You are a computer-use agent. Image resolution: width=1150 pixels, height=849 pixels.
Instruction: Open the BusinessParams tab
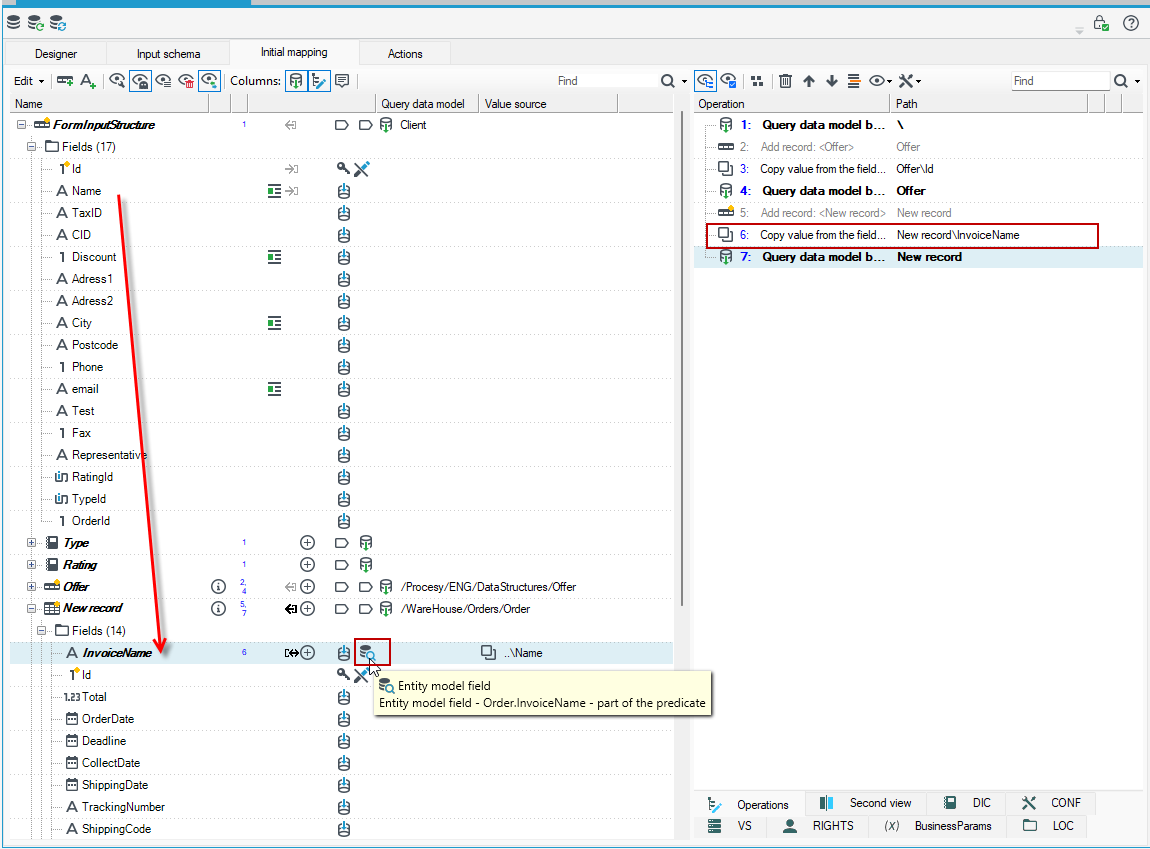pyautogui.click(x=938, y=826)
